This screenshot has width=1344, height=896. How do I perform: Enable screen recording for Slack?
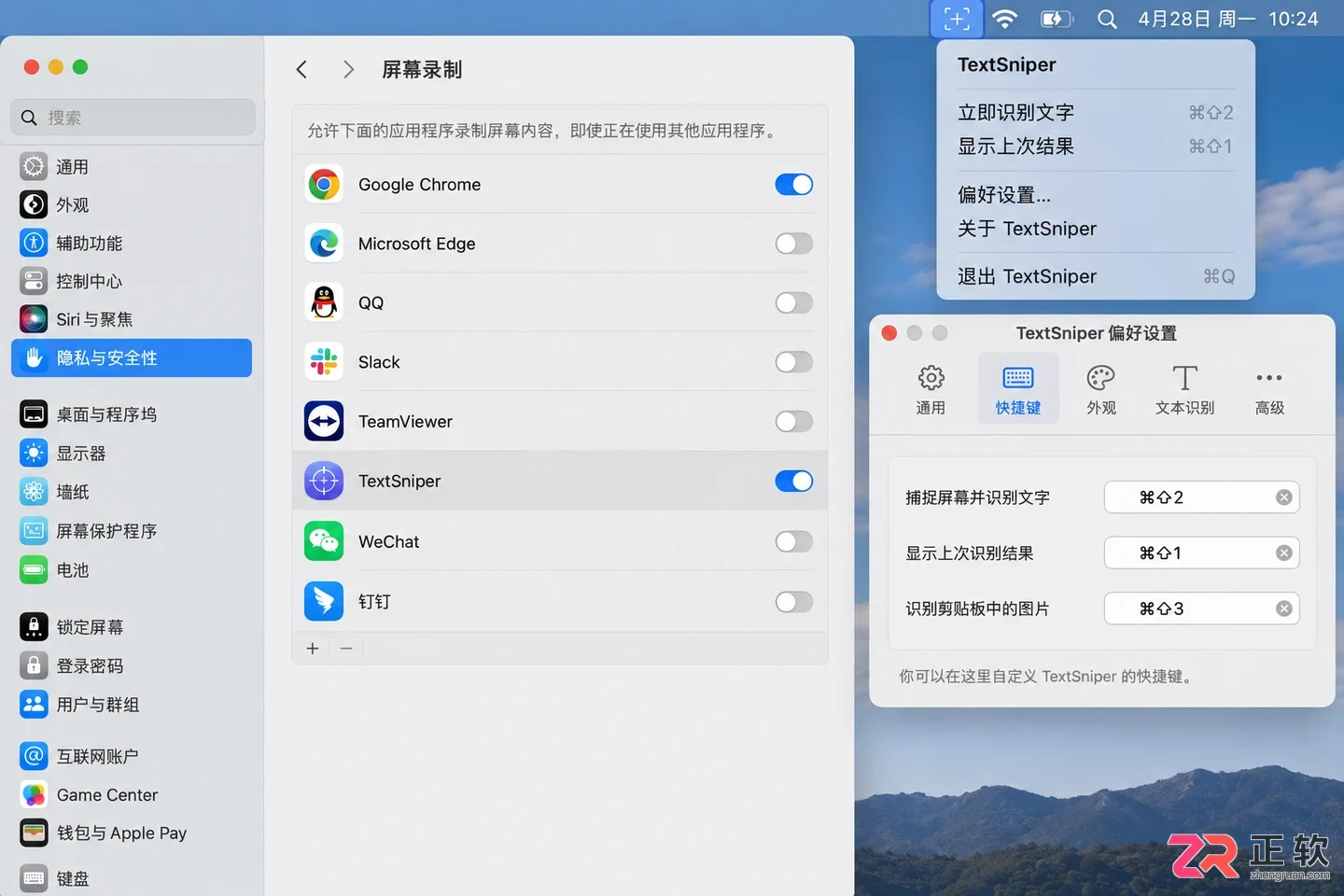(x=794, y=362)
